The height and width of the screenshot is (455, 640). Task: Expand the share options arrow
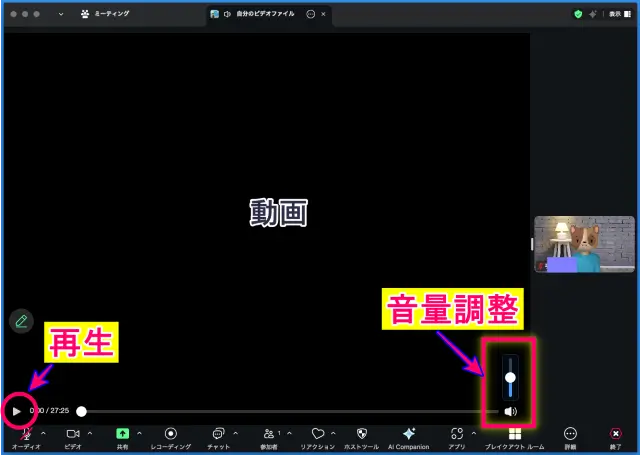[139, 432]
